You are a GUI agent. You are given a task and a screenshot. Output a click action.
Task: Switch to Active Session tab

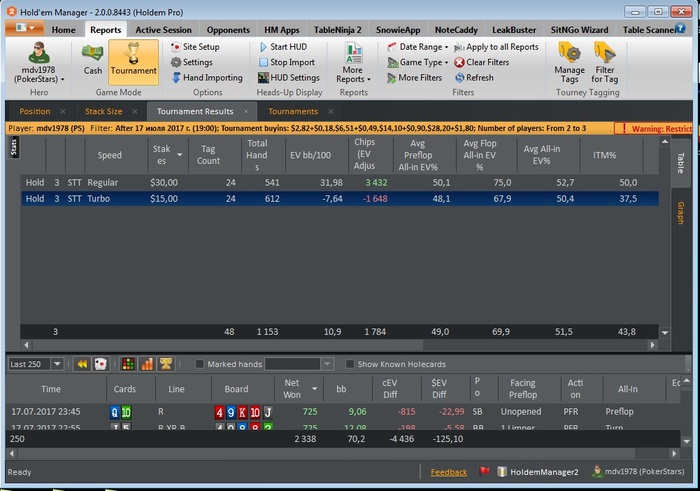tap(163, 30)
